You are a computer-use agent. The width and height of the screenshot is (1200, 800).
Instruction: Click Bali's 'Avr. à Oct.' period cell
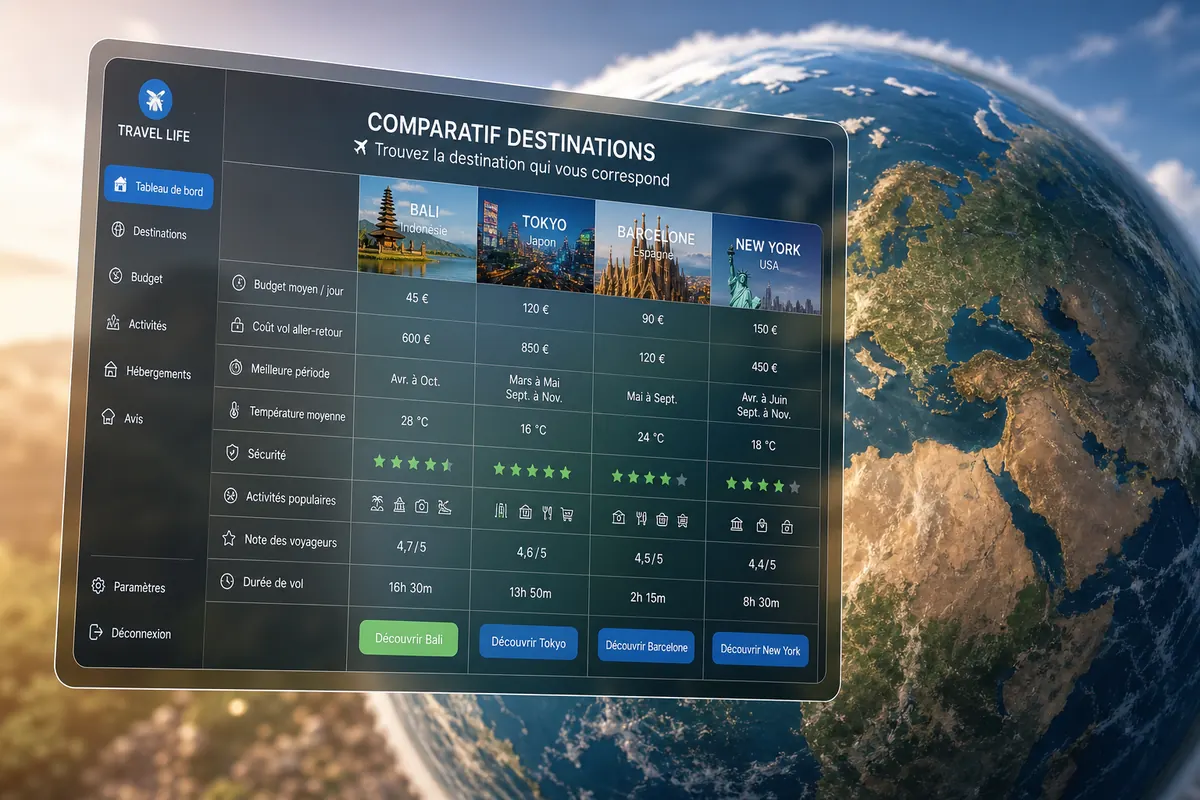415,380
